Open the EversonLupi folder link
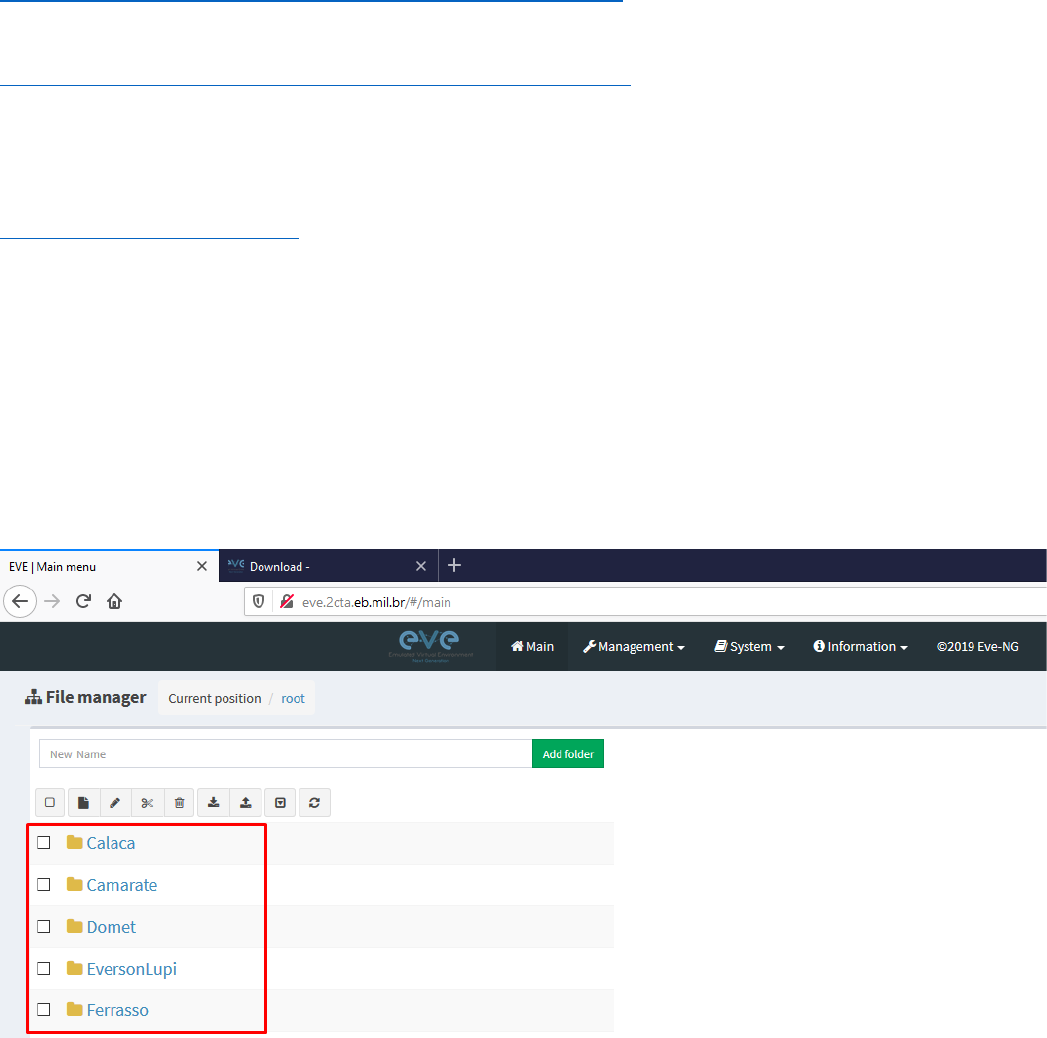Viewport: 1047px width, 1038px height. (130, 968)
